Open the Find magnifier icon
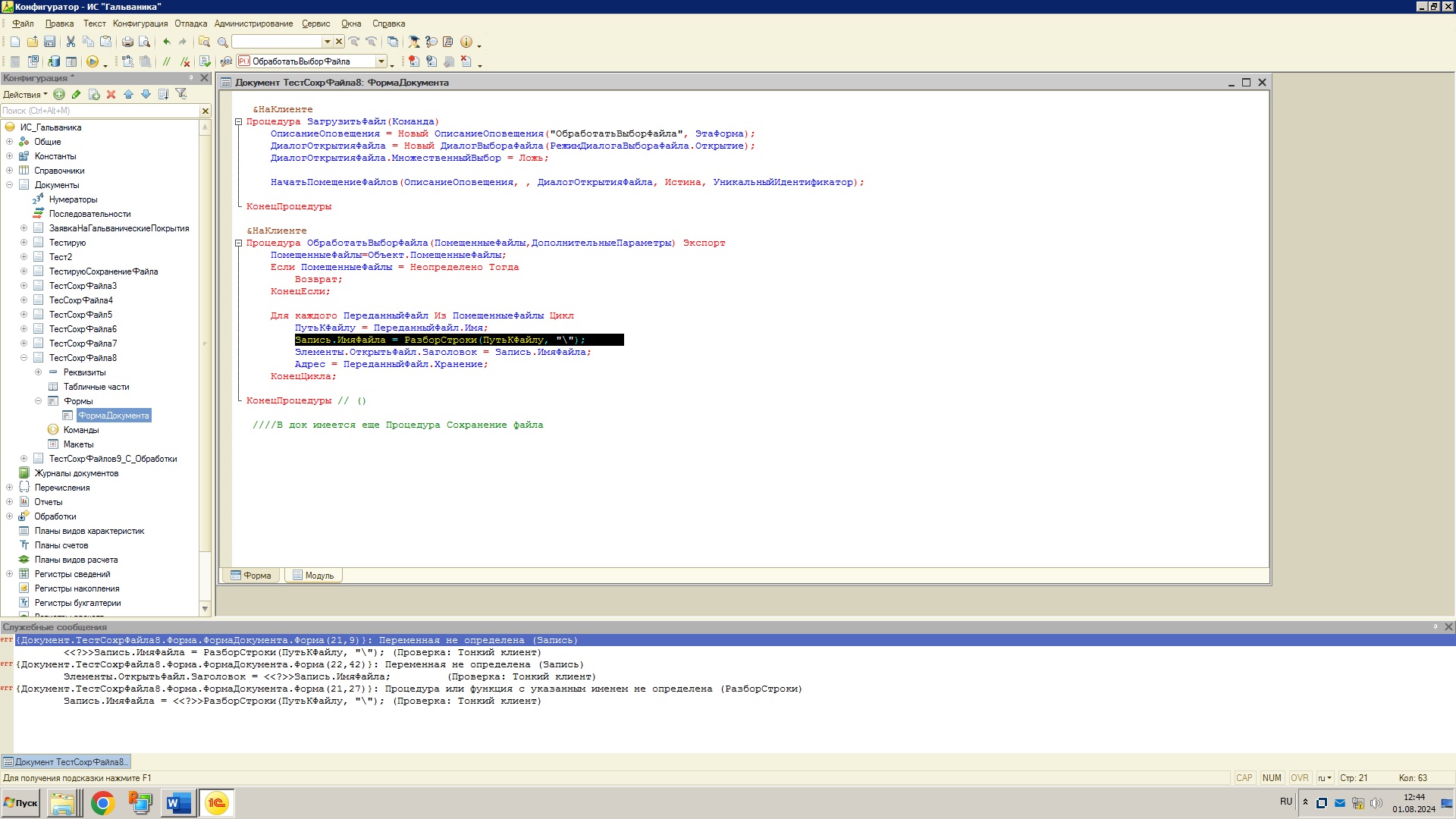 222,42
